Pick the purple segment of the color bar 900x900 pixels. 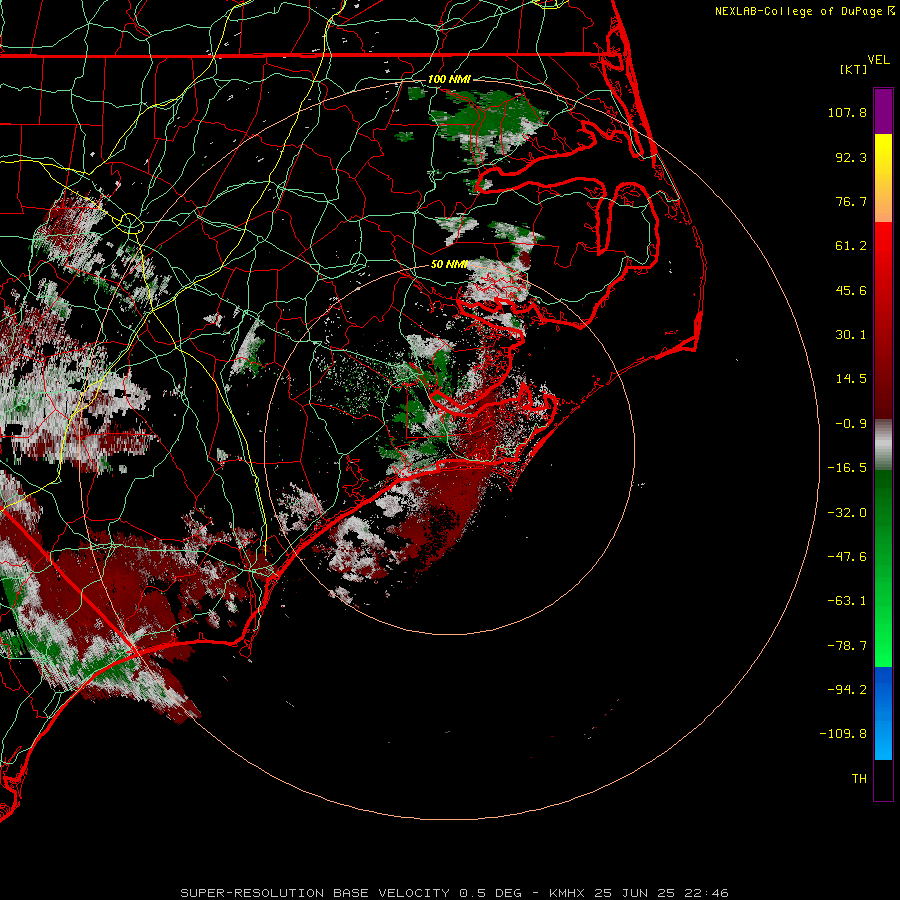[x=883, y=111]
